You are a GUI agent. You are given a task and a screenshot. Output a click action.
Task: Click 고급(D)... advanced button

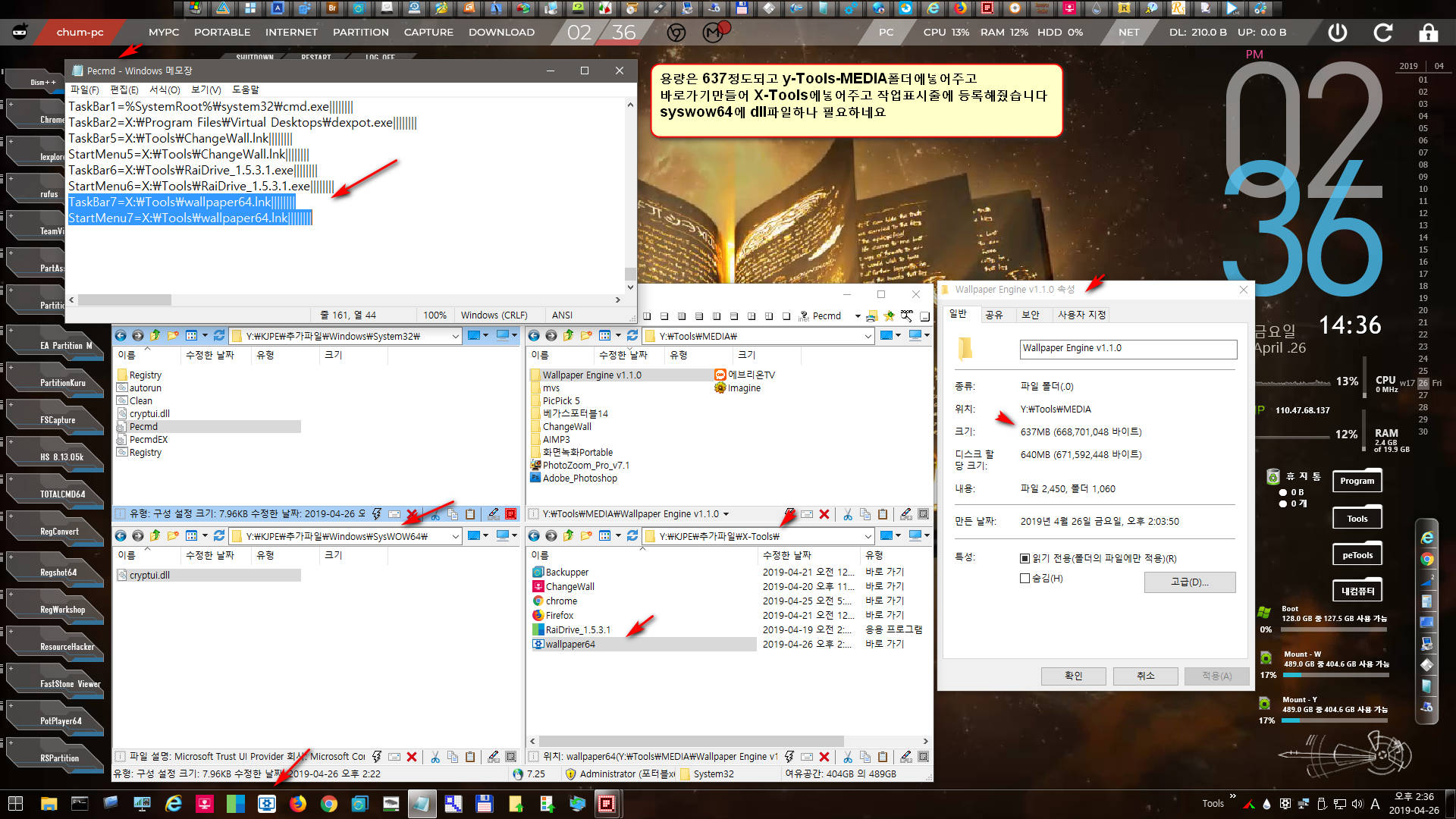[1190, 582]
